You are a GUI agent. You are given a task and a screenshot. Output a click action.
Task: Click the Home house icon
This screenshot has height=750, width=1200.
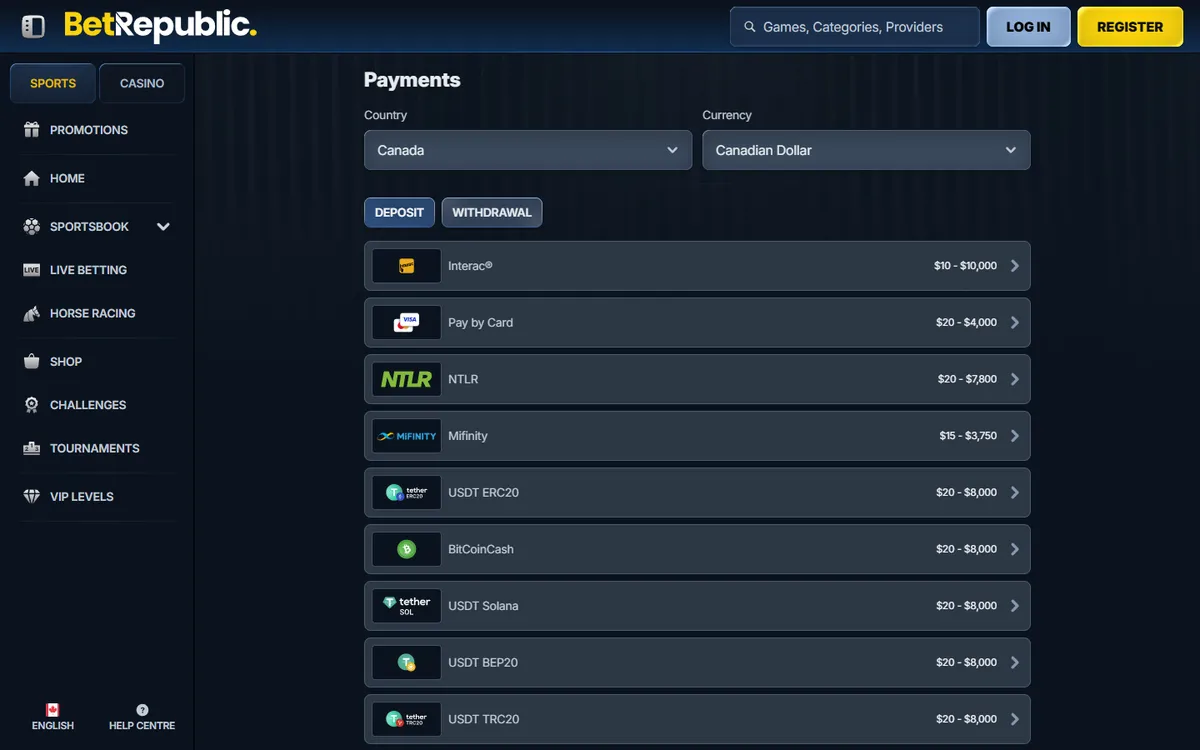coord(32,178)
